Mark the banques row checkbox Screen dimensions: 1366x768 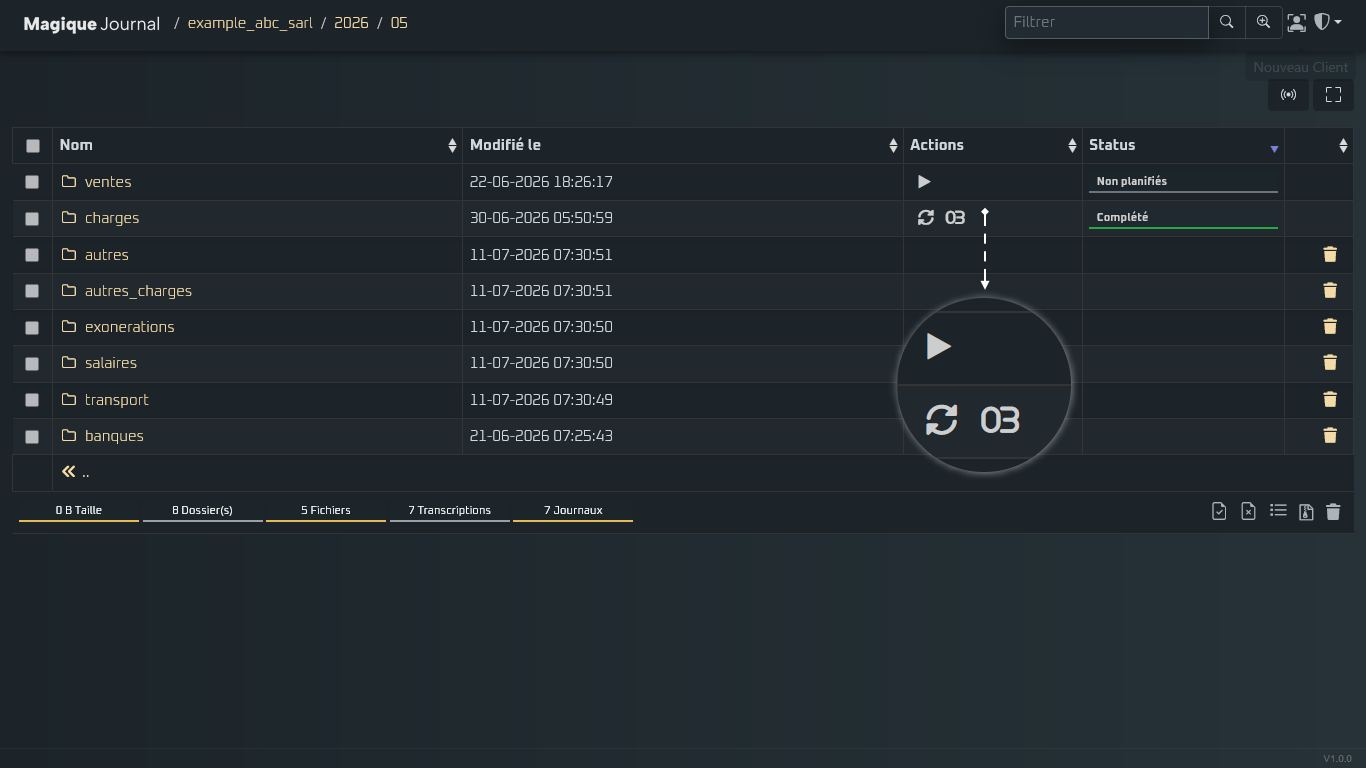32,436
